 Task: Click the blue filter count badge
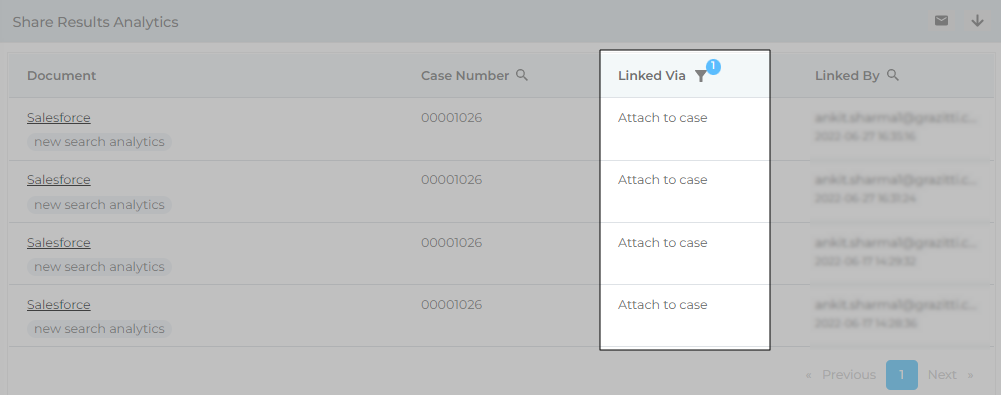[x=713, y=66]
